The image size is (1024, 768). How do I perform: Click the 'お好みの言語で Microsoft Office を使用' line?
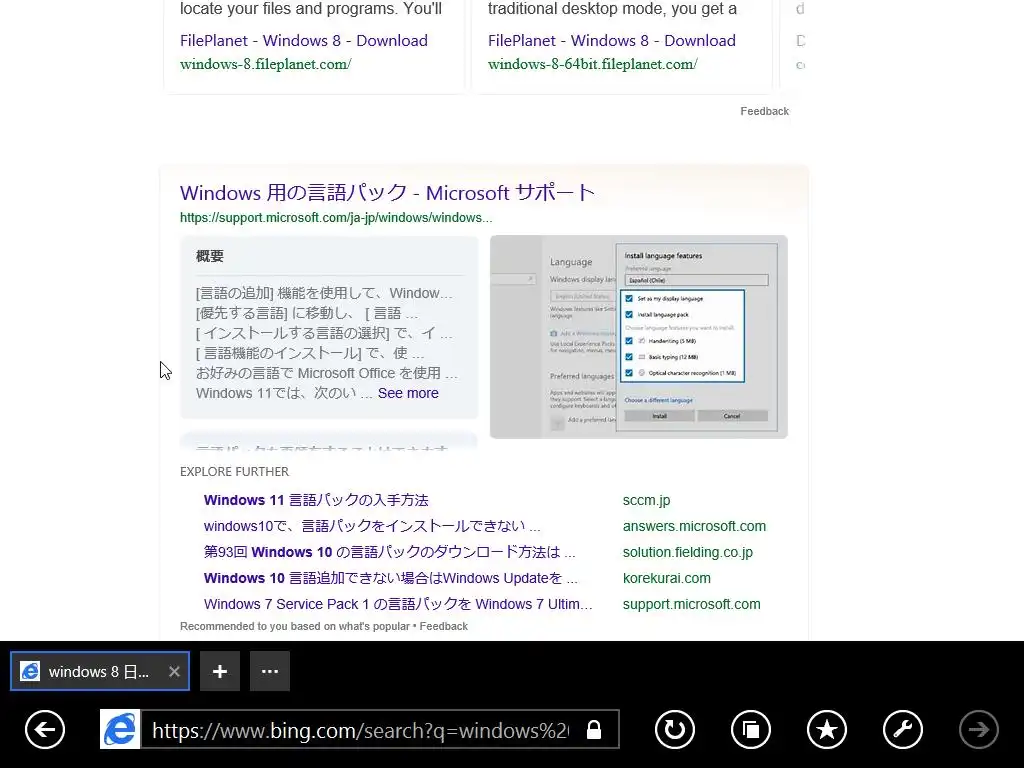click(x=327, y=374)
